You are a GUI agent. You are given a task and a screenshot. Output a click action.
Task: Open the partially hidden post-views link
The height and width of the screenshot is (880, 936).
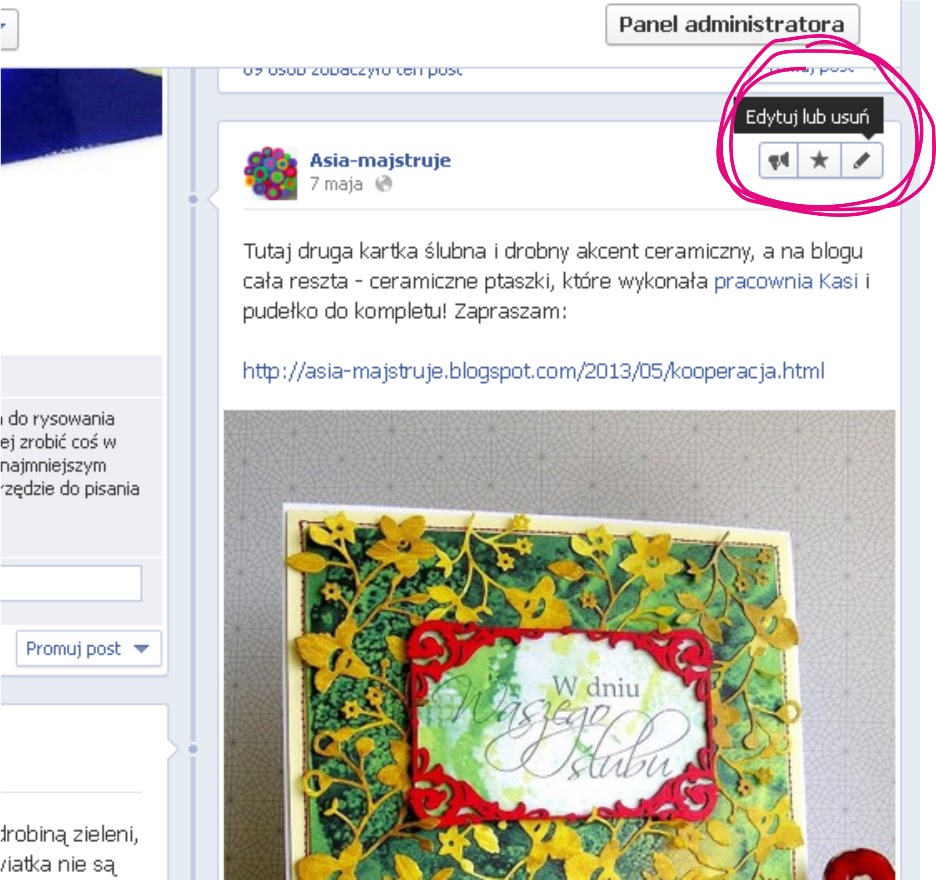pyautogui.click(x=352, y=72)
